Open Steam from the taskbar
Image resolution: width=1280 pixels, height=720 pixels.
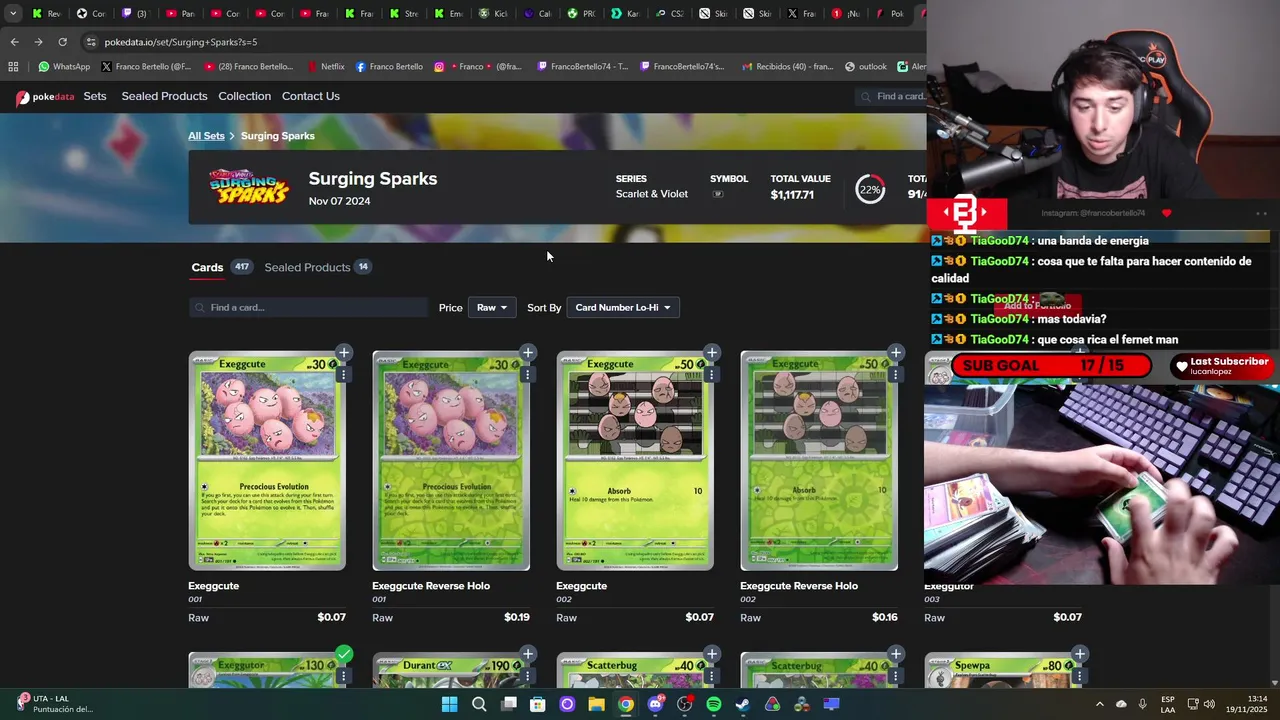(743, 704)
